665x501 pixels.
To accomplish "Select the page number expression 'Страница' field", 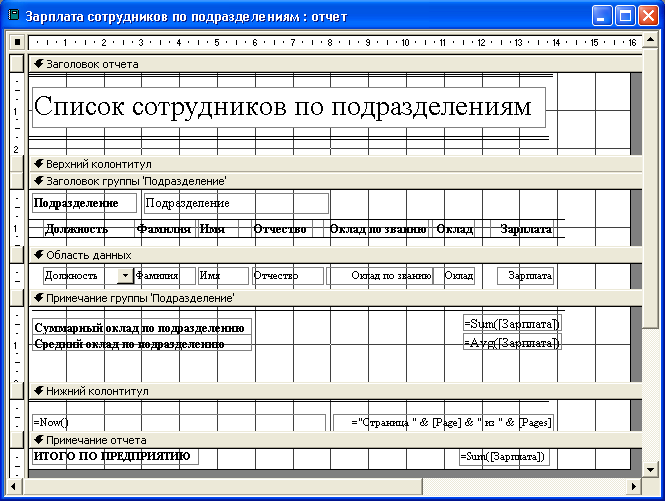I will (x=444, y=423).
